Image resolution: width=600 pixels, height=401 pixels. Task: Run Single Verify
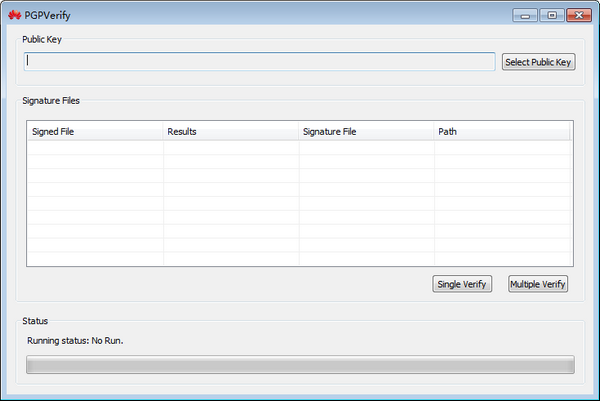(462, 284)
